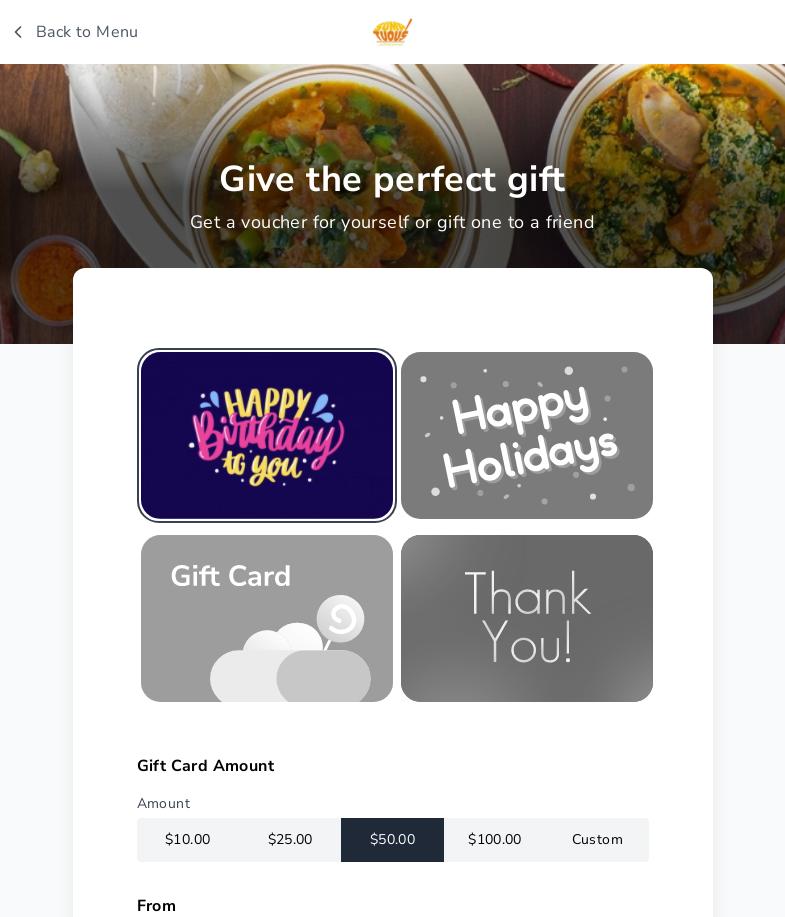Click the selected $50.00 amount
785x917 pixels.
392,839
